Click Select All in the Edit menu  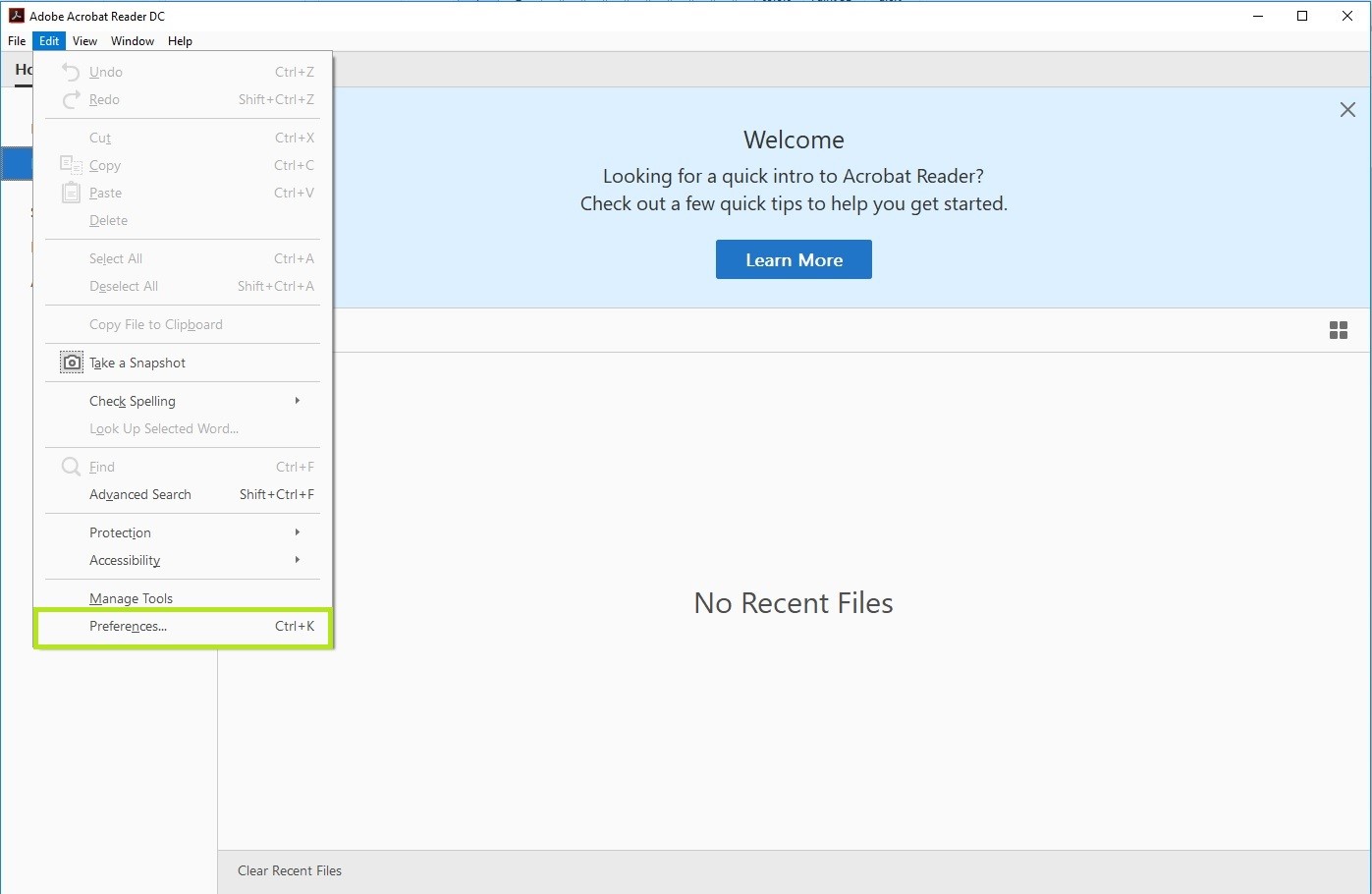pos(183,258)
